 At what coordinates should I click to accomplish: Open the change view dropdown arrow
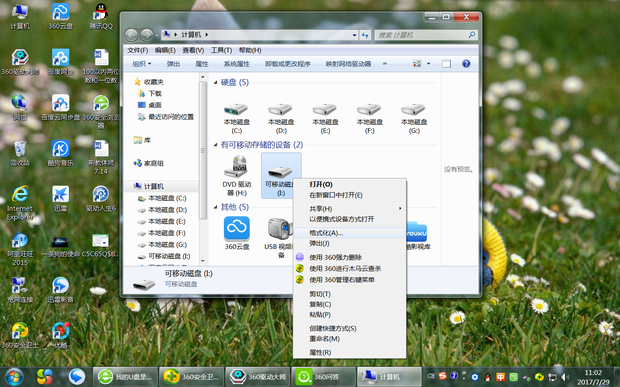tap(429, 64)
